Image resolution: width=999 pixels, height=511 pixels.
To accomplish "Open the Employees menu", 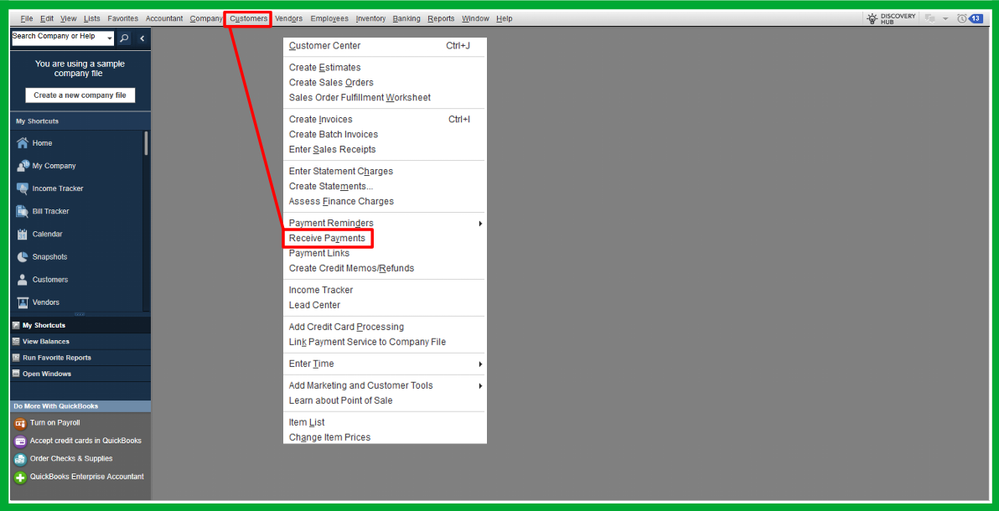I will coord(329,18).
